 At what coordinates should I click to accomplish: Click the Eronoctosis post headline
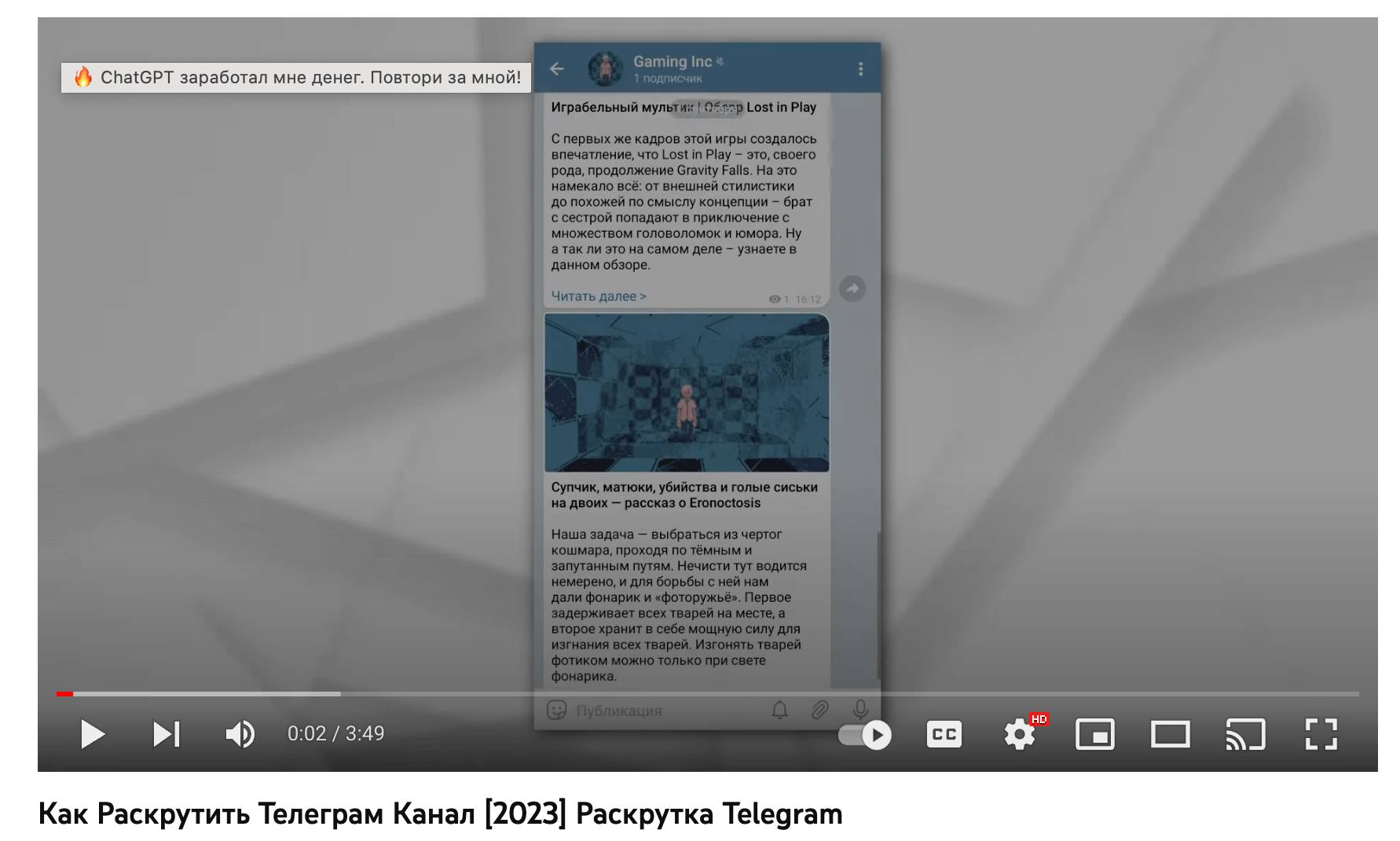coord(684,495)
